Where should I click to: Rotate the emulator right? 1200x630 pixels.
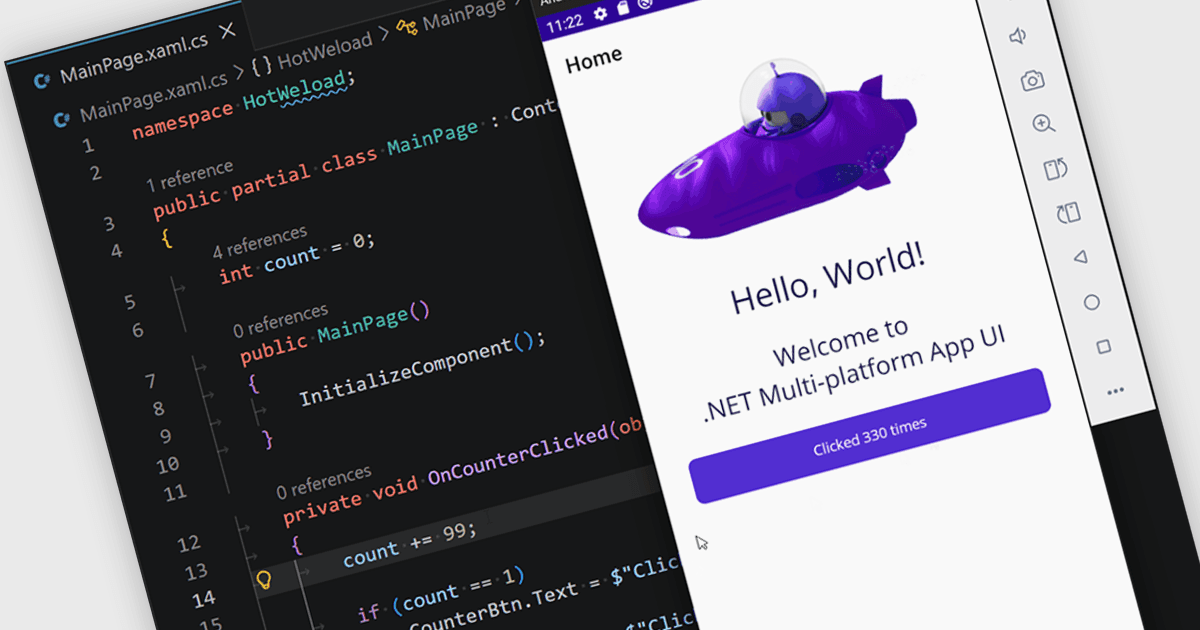pyautogui.click(x=1068, y=213)
